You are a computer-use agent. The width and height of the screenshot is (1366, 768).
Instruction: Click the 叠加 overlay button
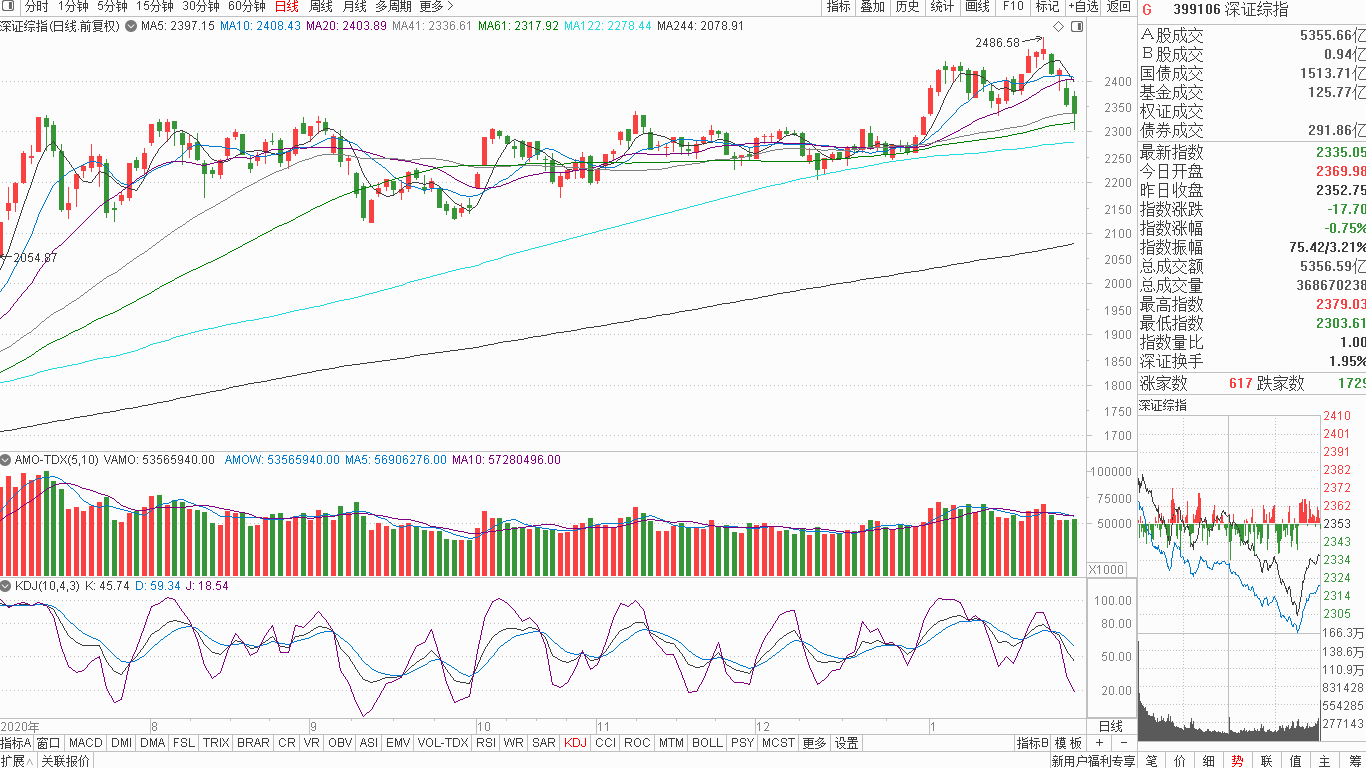coord(873,7)
